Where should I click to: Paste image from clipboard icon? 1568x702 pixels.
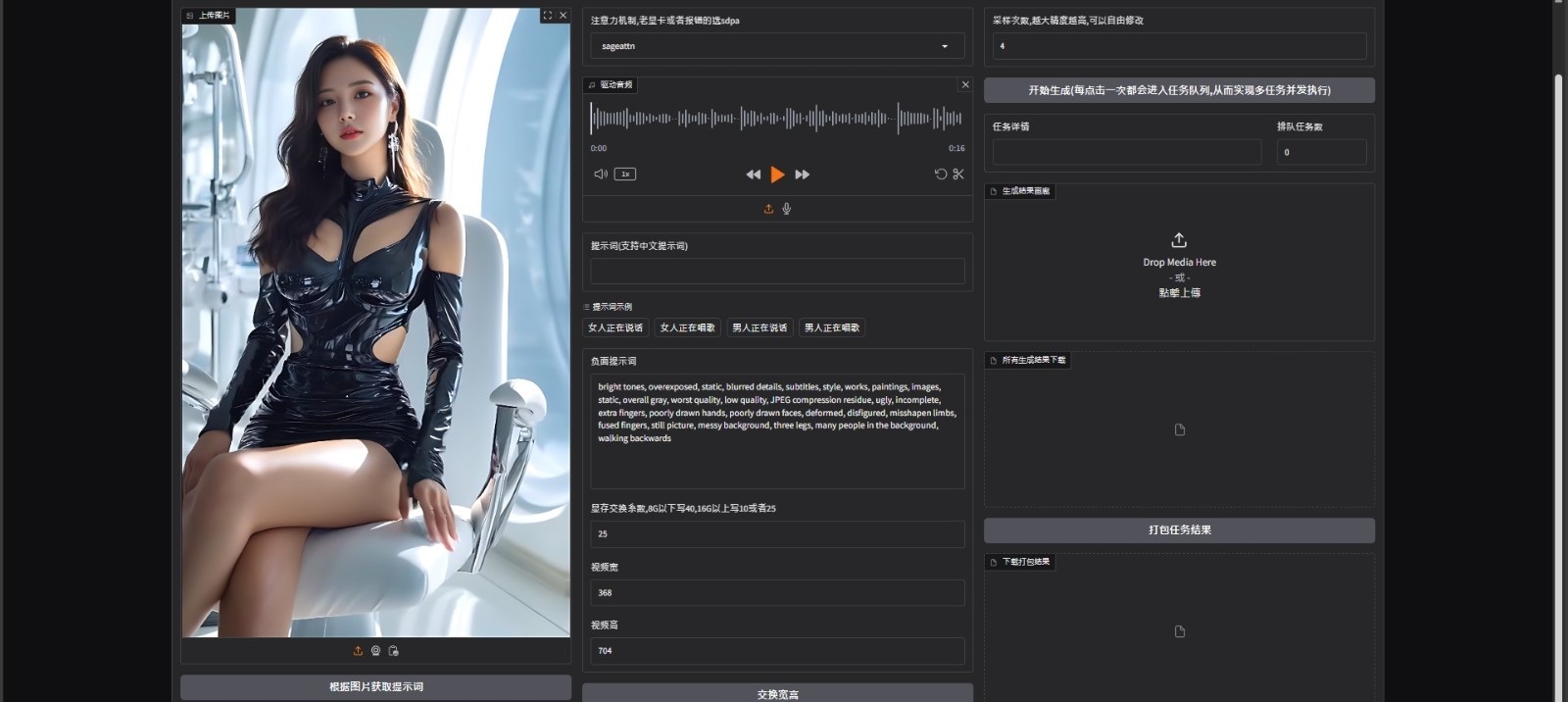(x=394, y=651)
